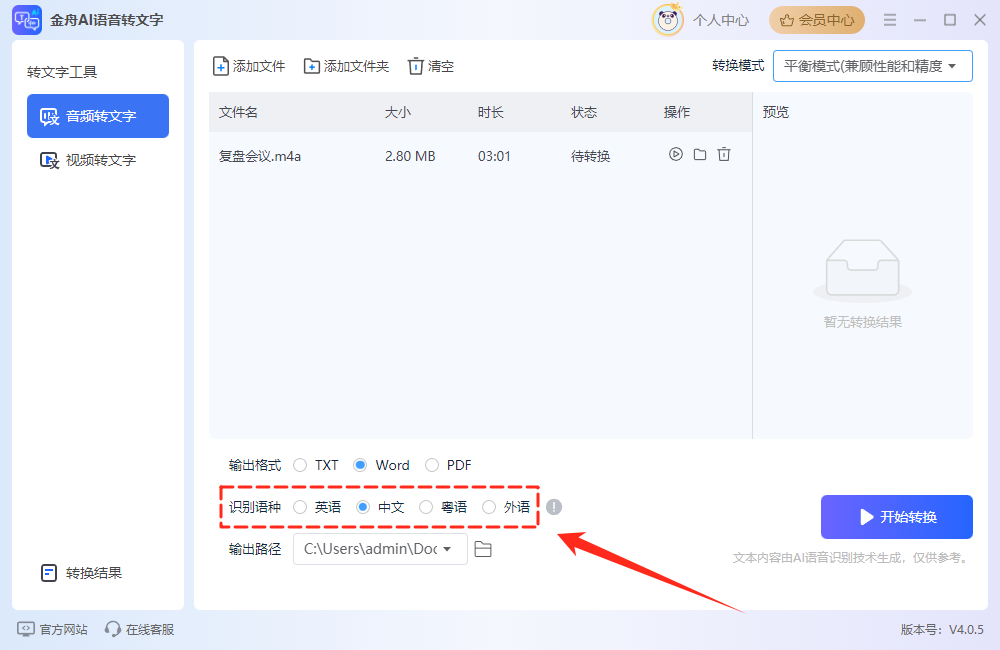Viewport: 1000px width, 650px height.
Task: Click 添加文件 add file button
Action: click(249, 66)
